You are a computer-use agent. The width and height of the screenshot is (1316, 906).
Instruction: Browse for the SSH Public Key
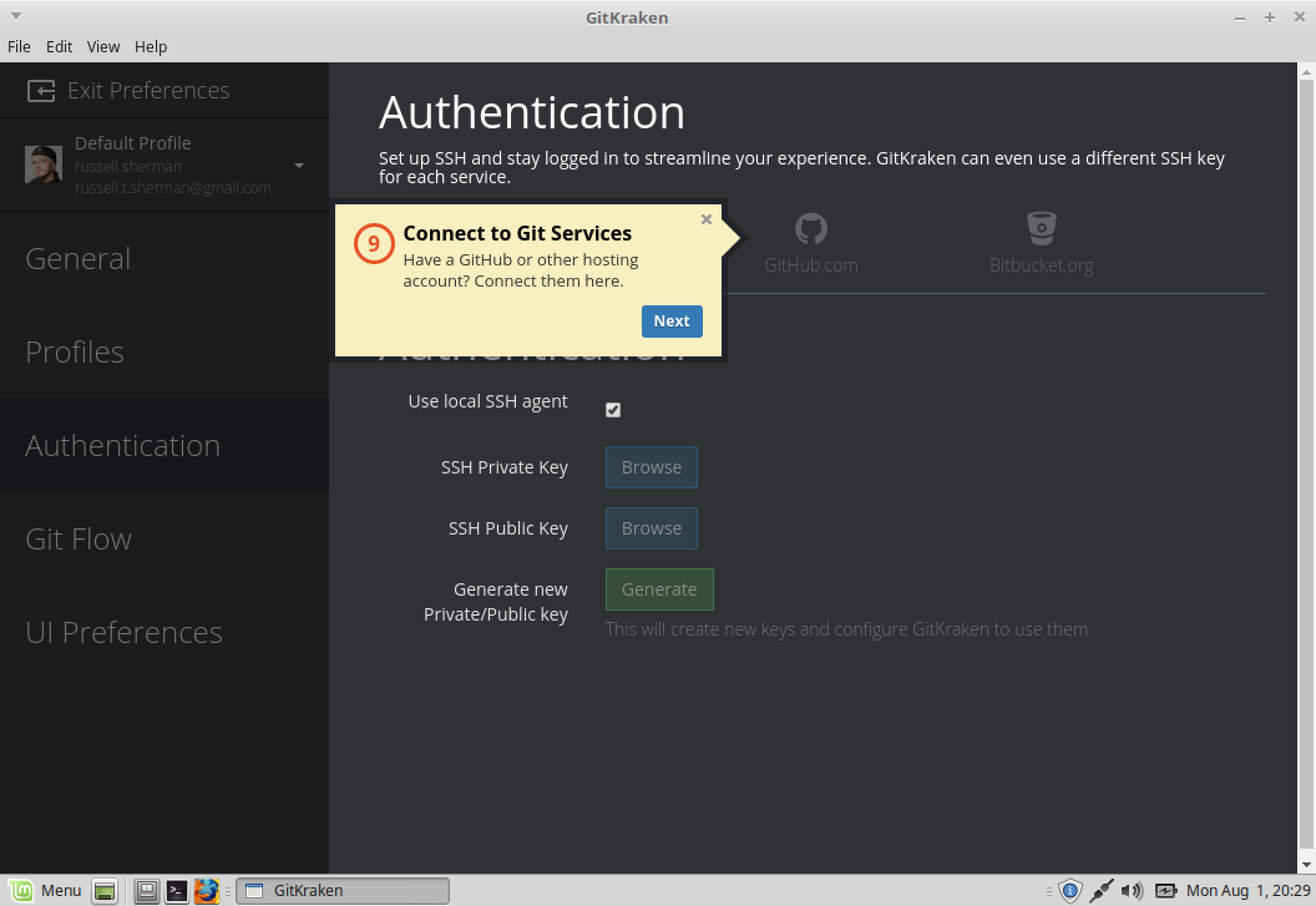click(x=651, y=528)
